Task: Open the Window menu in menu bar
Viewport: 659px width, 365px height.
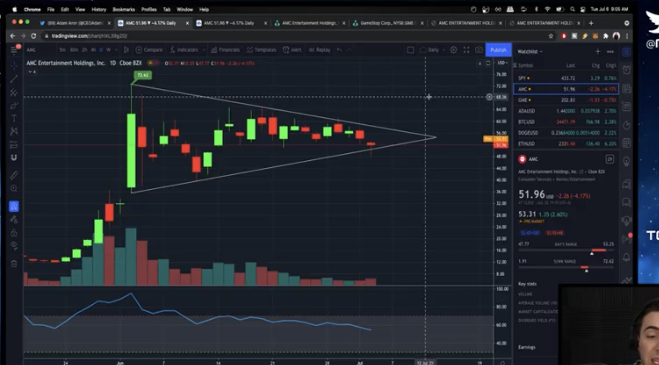Action: [x=185, y=9]
